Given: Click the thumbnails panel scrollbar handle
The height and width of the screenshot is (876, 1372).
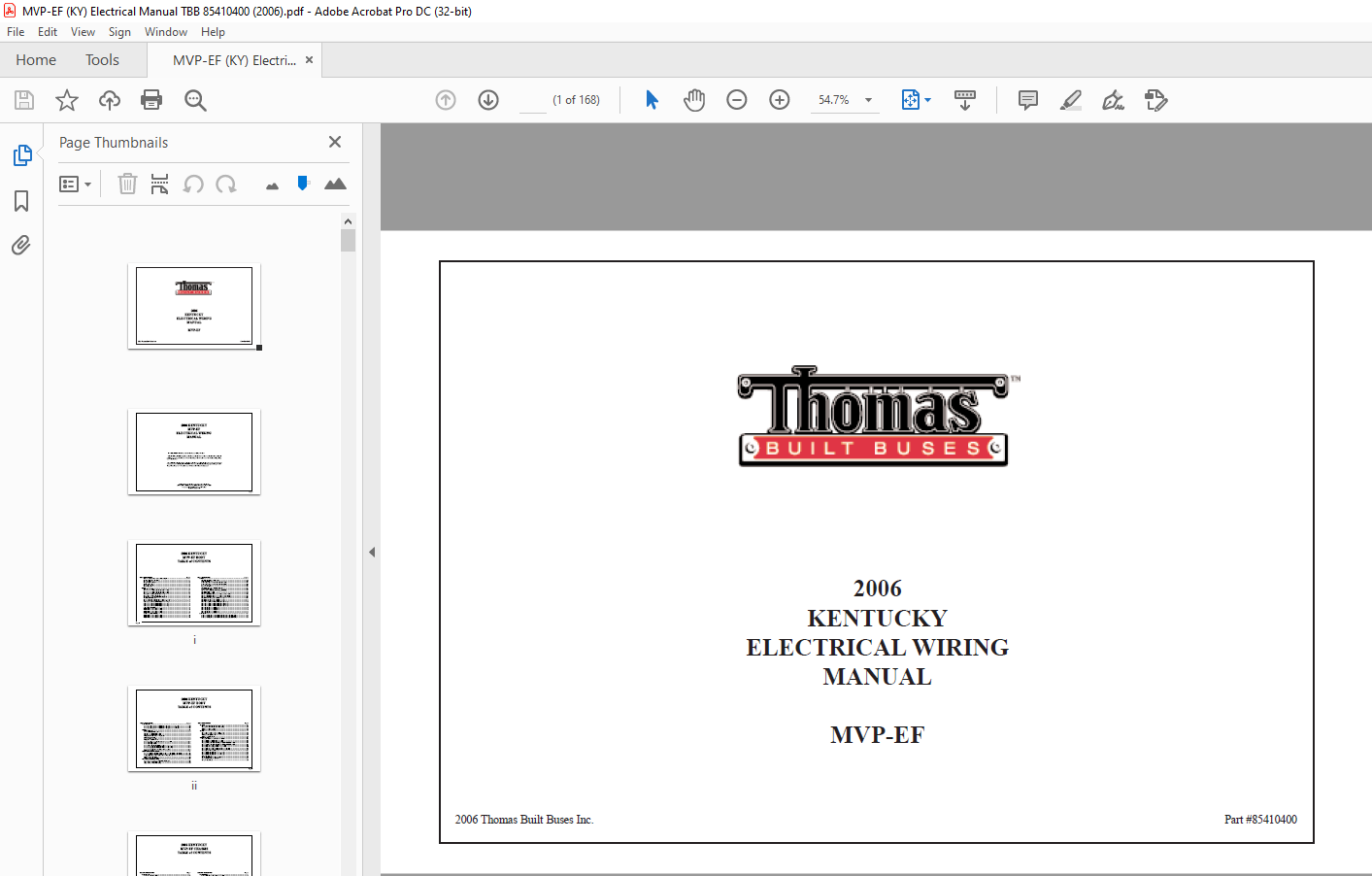Looking at the screenshot, I should coord(348,240).
